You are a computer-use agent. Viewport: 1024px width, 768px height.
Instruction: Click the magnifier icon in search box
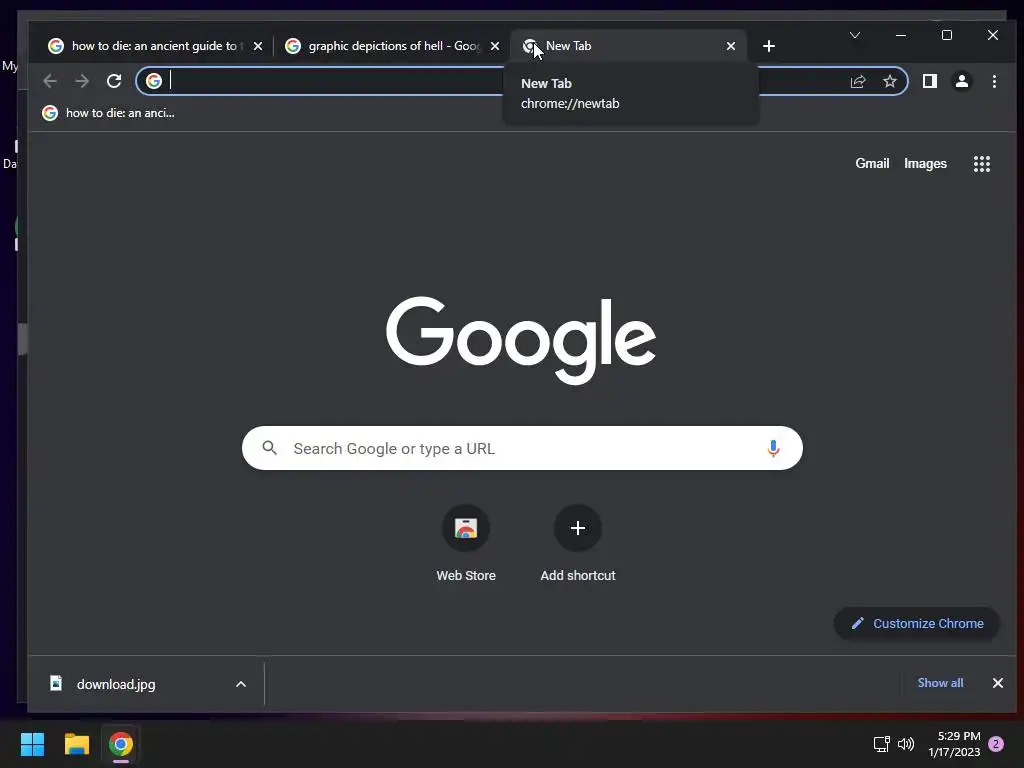(x=269, y=448)
